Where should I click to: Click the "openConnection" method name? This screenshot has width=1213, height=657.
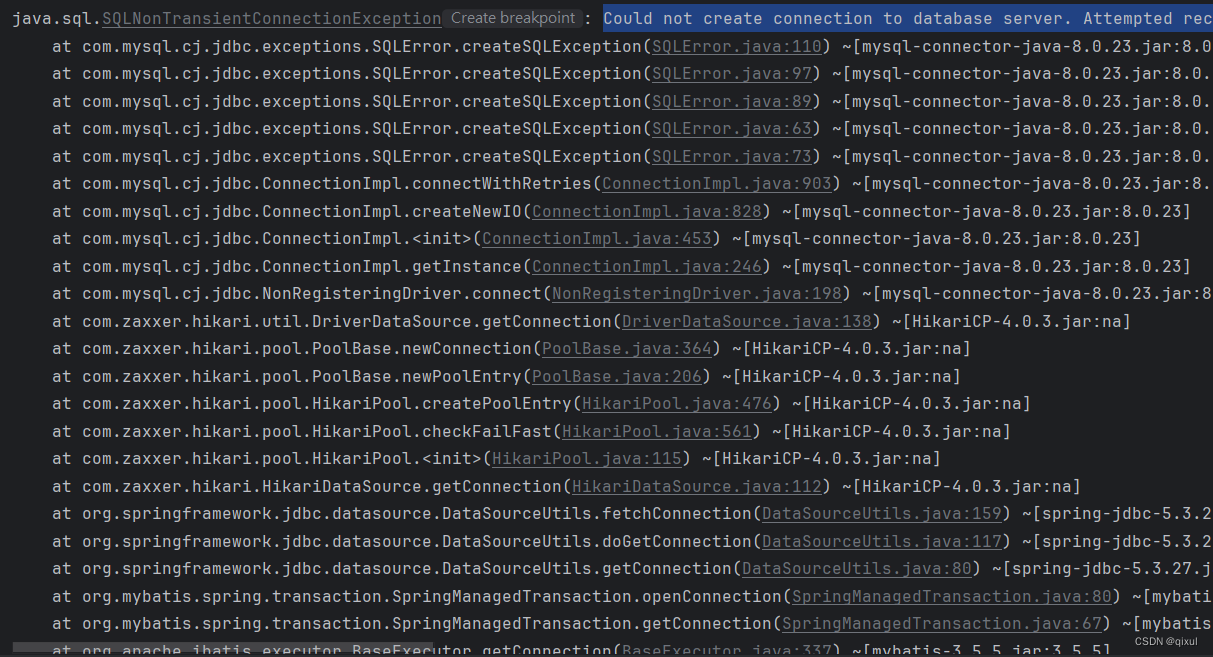tap(712, 596)
